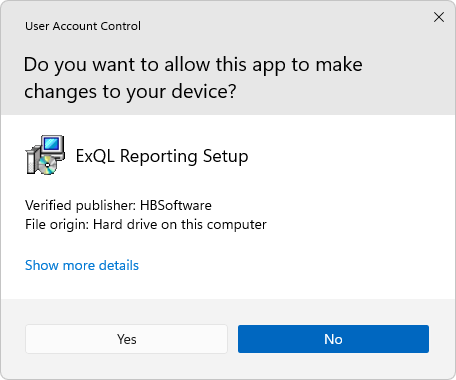Click the ExQL Reporting Setup installer icon
456x380 pixels.
click(45, 155)
